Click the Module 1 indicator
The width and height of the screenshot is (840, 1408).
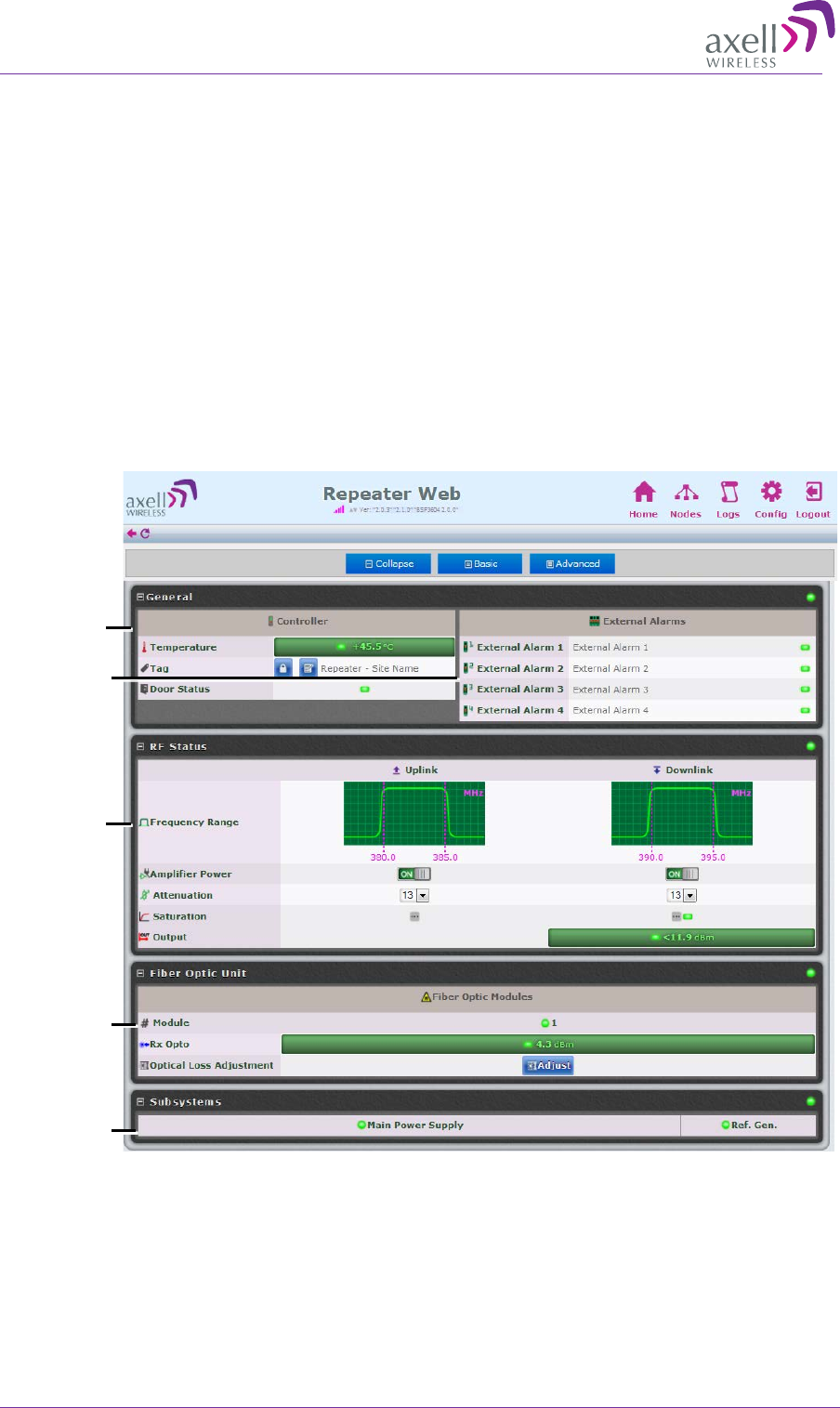click(x=549, y=1023)
